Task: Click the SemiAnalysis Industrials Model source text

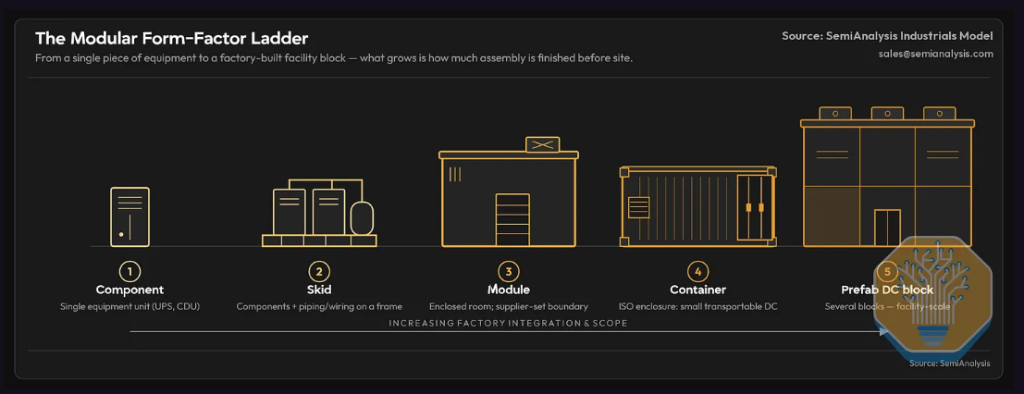Action: point(888,35)
